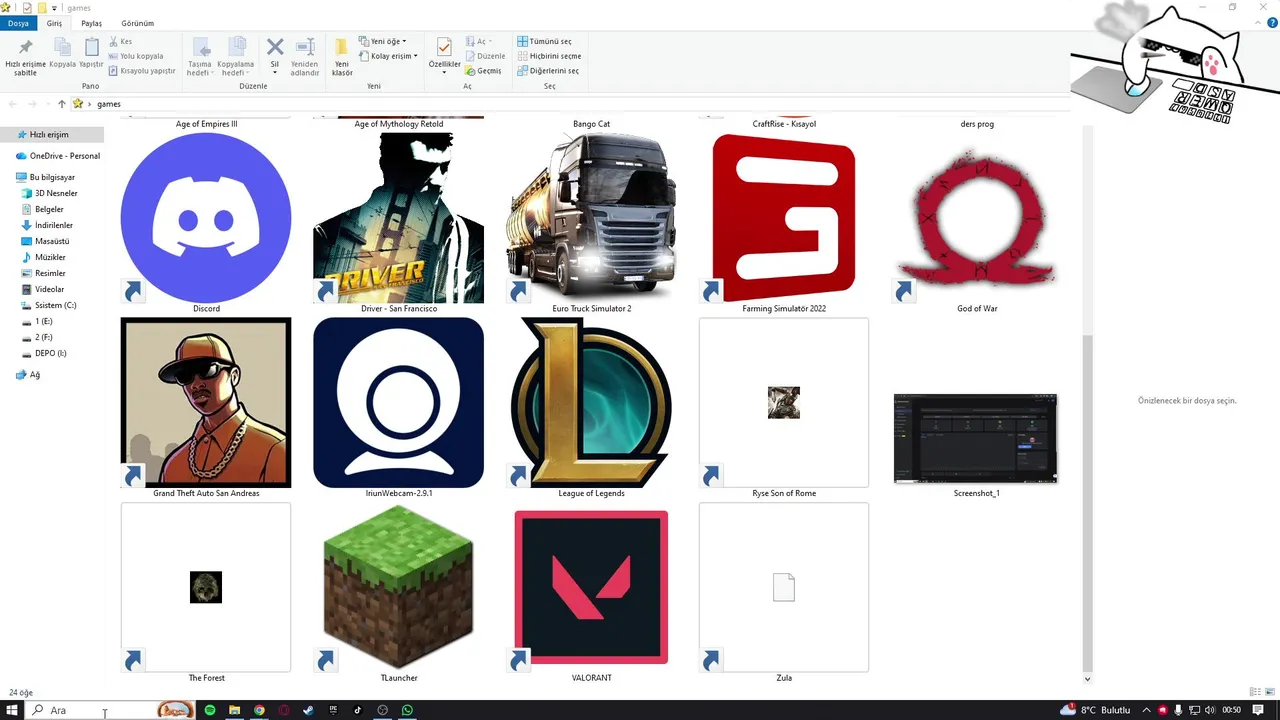Click Tümünü seç
Image resolution: width=1280 pixels, height=720 pixels.
pos(545,42)
